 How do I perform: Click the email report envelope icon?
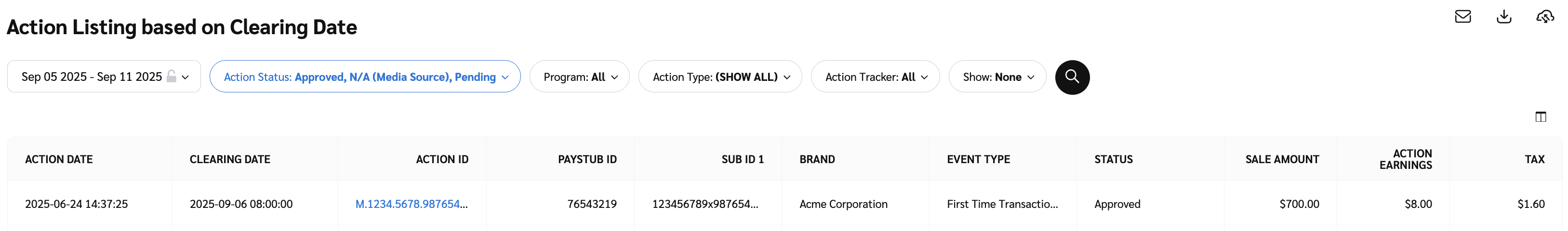pyautogui.click(x=1462, y=16)
